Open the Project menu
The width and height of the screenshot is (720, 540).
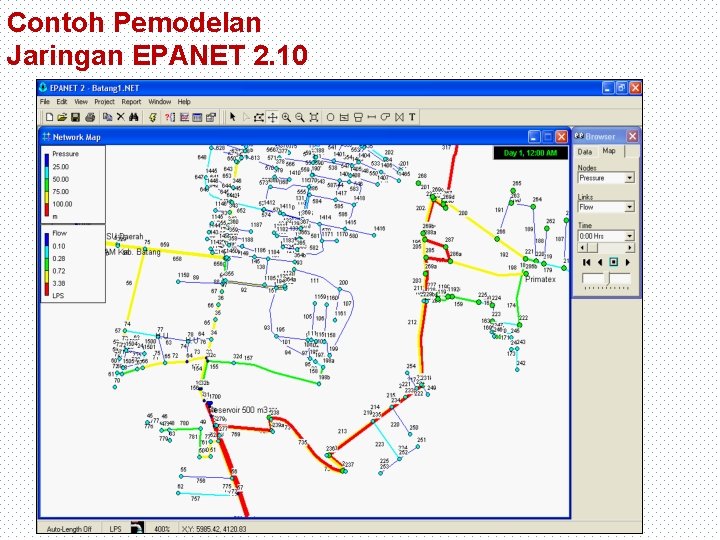(105, 101)
